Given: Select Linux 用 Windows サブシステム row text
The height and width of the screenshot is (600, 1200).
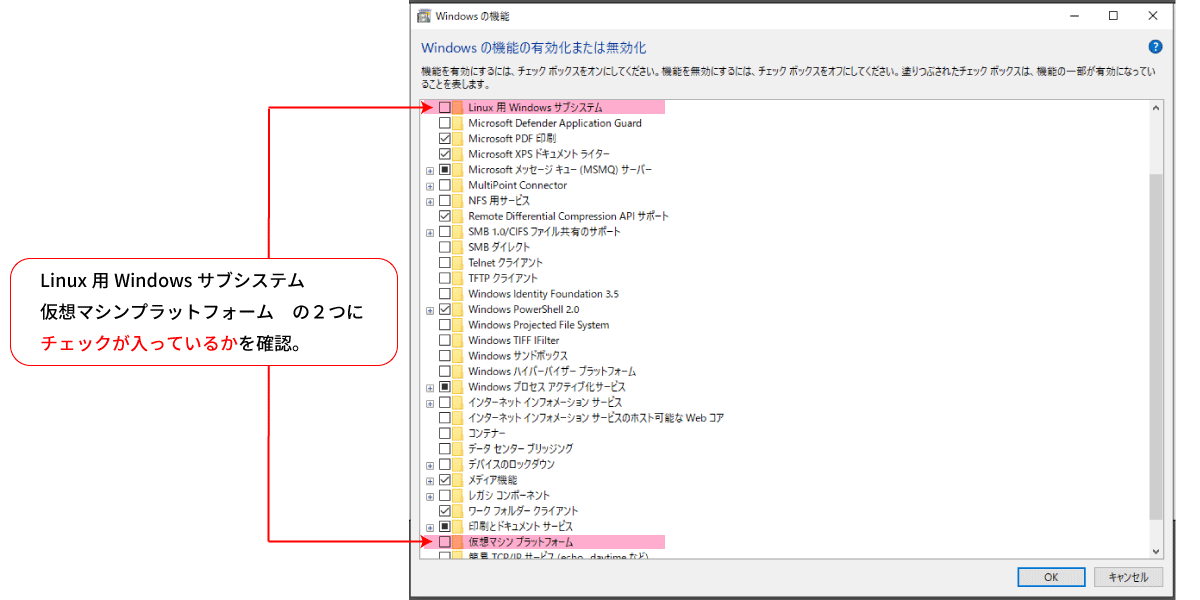Looking at the screenshot, I should pos(535,107).
